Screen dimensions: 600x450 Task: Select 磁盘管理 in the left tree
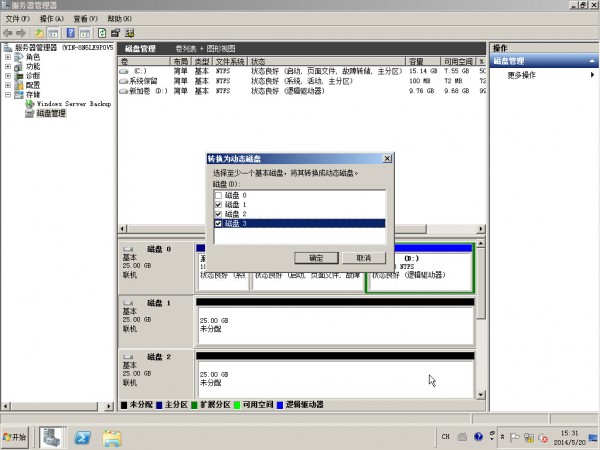(x=50, y=113)
